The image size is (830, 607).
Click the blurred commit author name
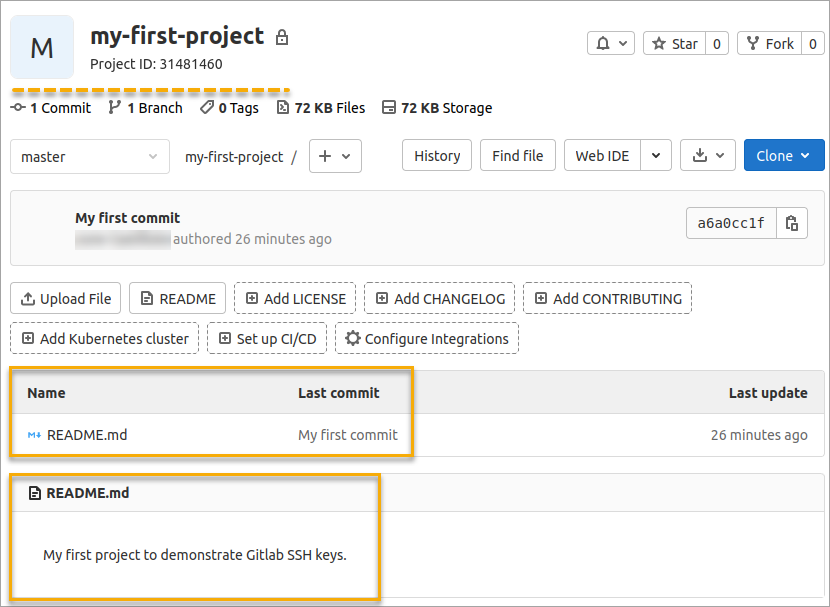pyautogui.click(x=123, y=239)
